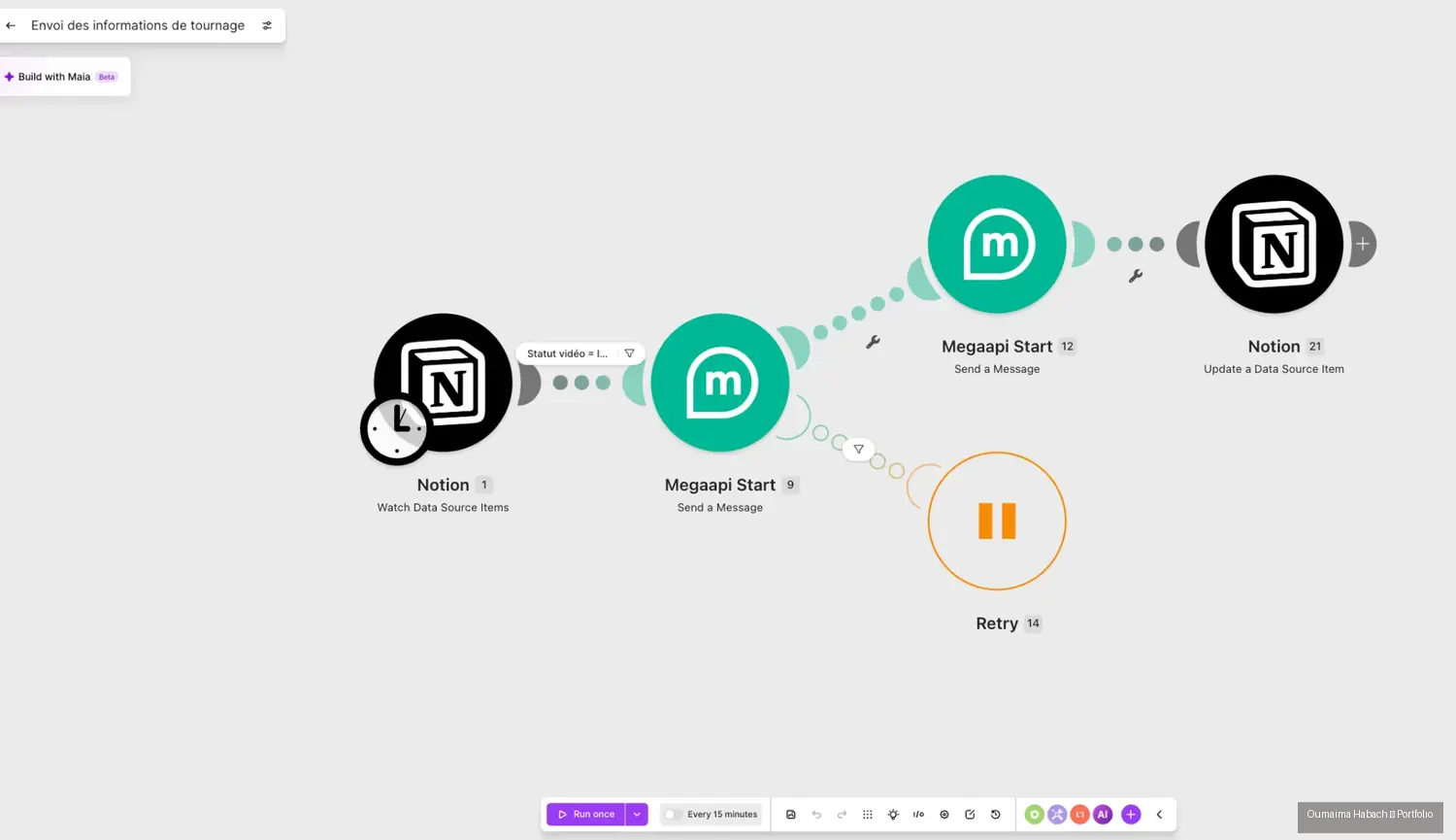Open the Notion 21 Update a Data Source Item module
The width and height of the screenshot is (1456, 840).
click(1274, 244)
